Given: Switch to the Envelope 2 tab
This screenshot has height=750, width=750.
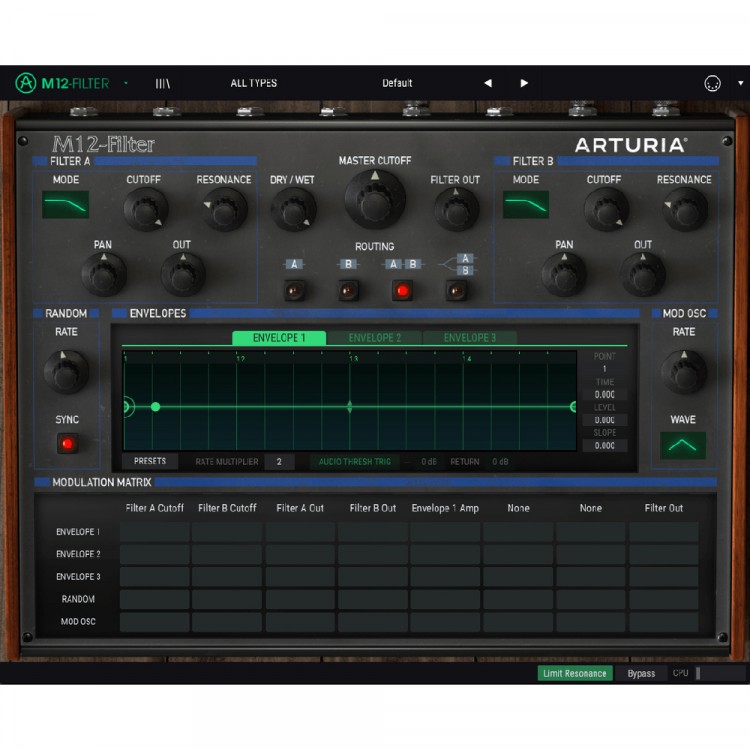Looking at the screenshot, I should coord(375,338).
